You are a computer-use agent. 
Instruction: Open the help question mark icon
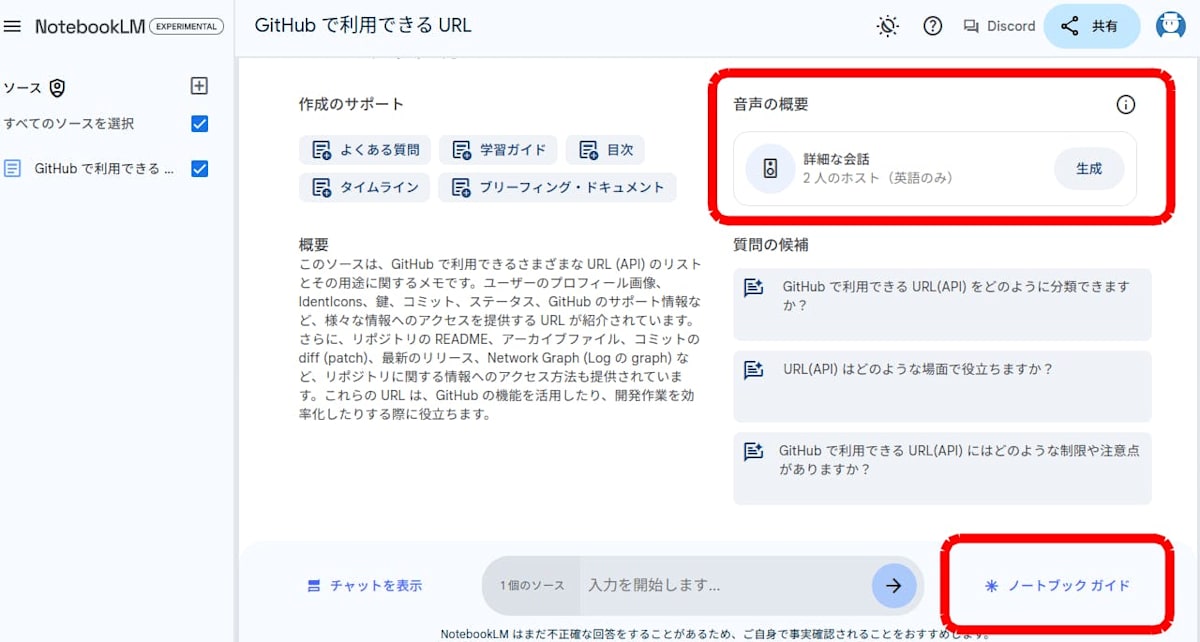pos(933,27)
